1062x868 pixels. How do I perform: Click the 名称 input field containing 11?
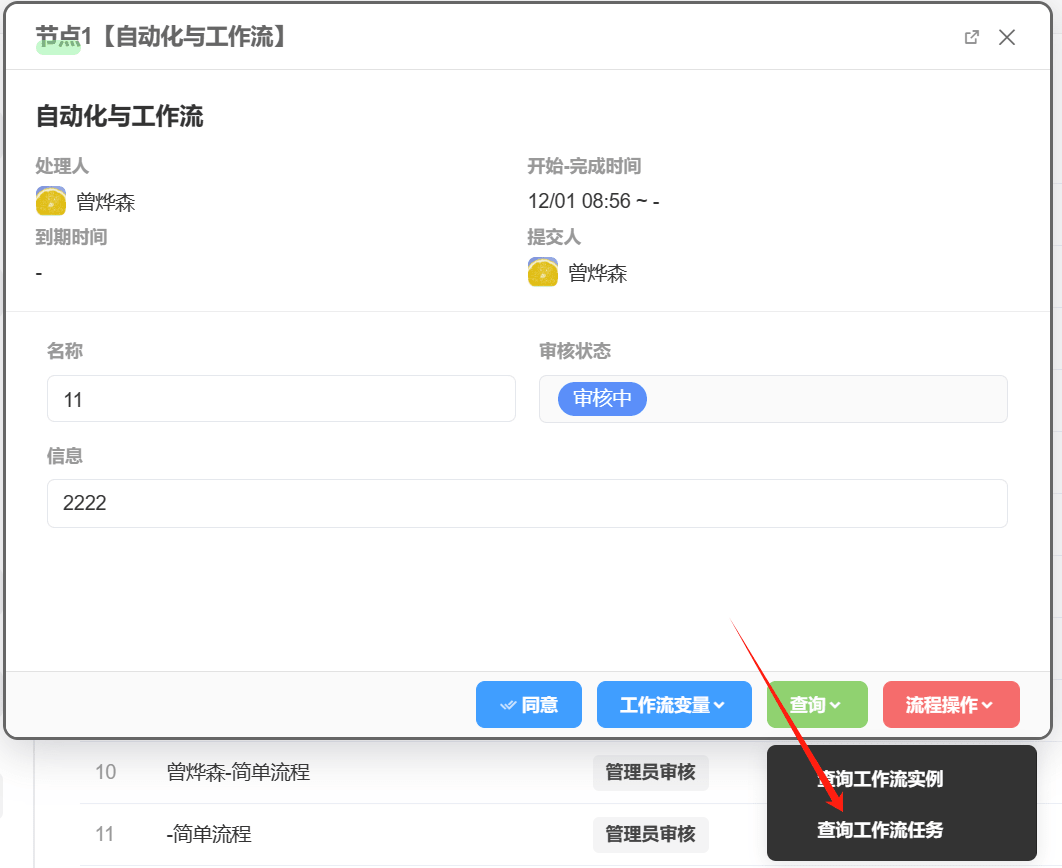tap(281, 399)
